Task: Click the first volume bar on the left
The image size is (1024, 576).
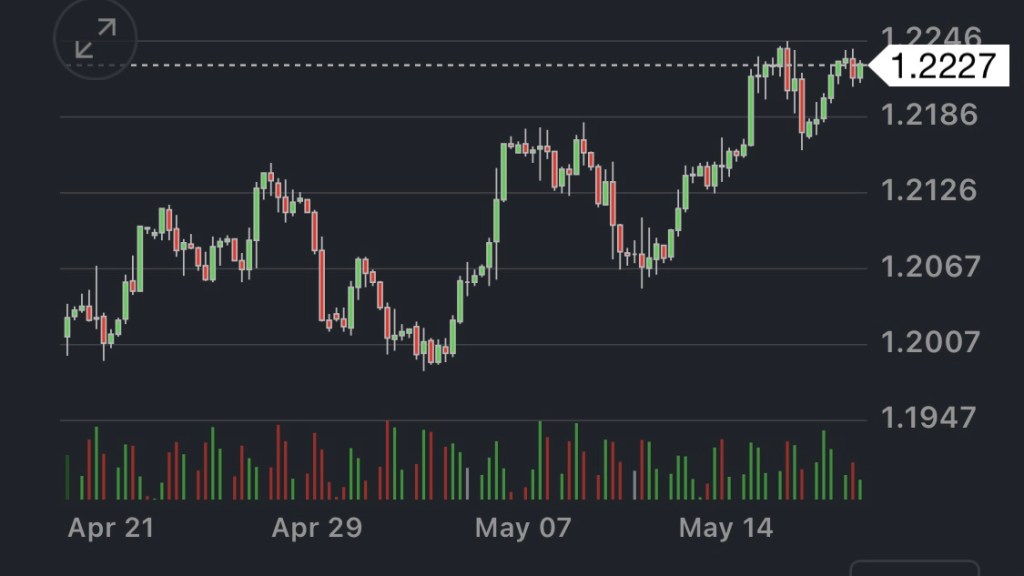Action: (x=67, y=477)
